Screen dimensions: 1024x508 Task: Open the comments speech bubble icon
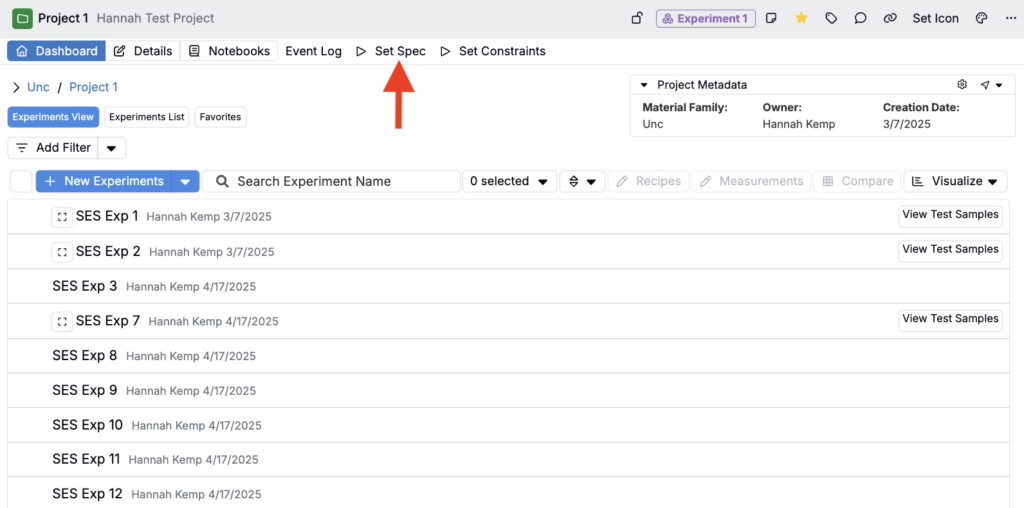(x=860, y=18)
